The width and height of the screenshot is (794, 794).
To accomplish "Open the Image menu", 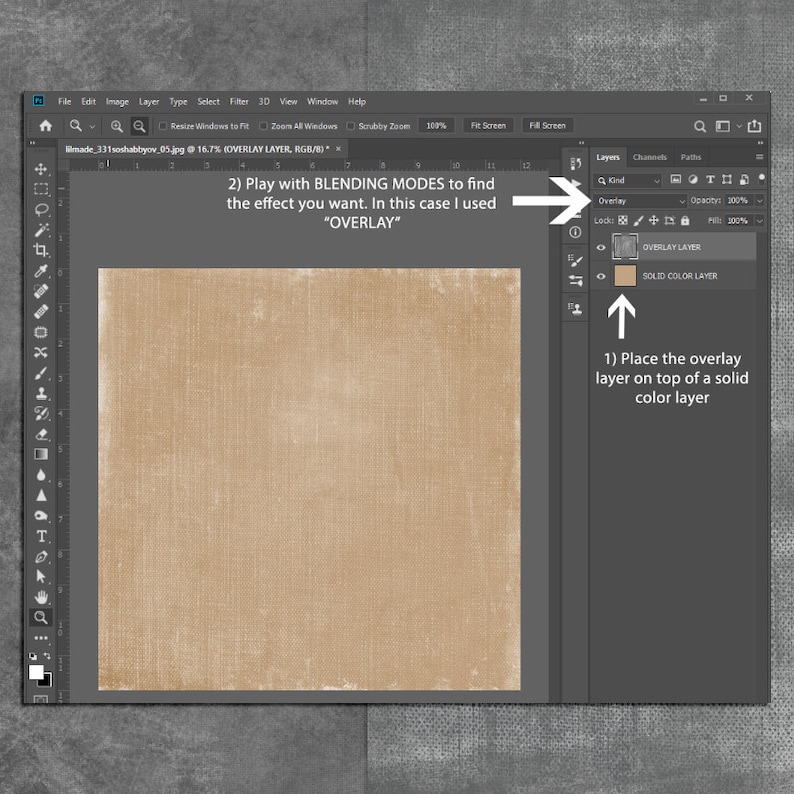I will 117,102.
